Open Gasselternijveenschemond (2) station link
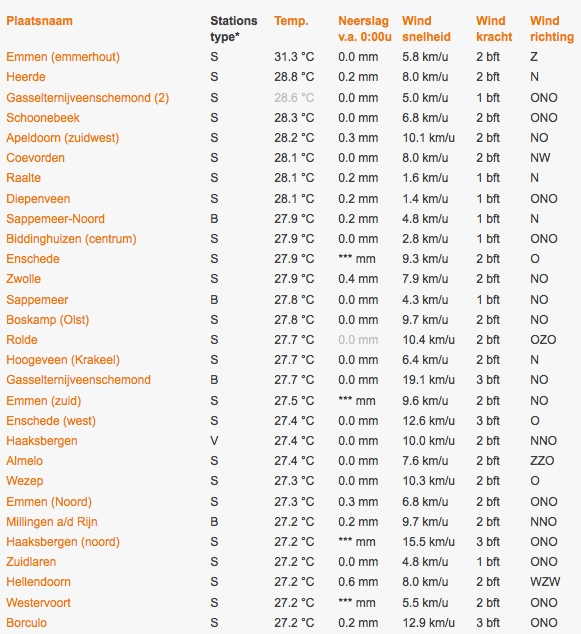581x634 pixels. [x=88, y=98]
